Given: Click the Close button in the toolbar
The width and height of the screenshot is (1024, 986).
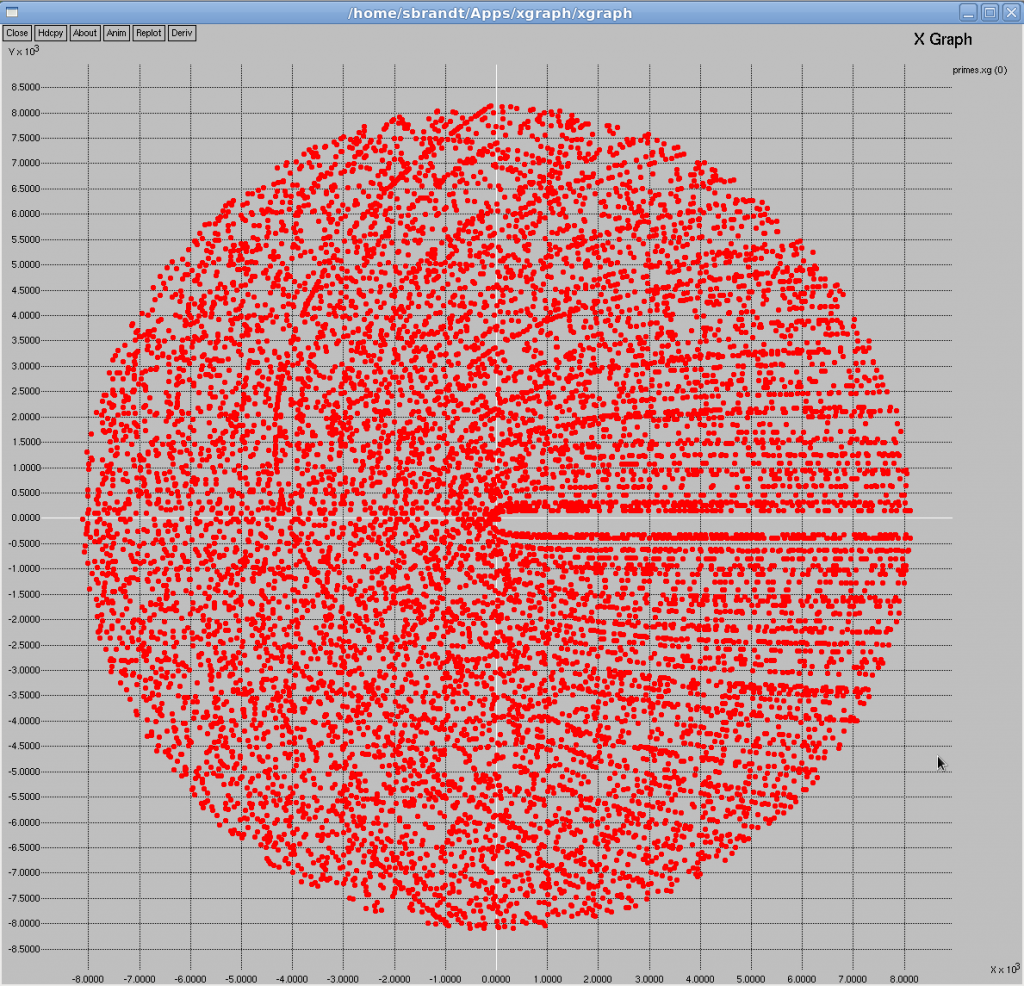Looking at the screenshot, I should point(16,32).
